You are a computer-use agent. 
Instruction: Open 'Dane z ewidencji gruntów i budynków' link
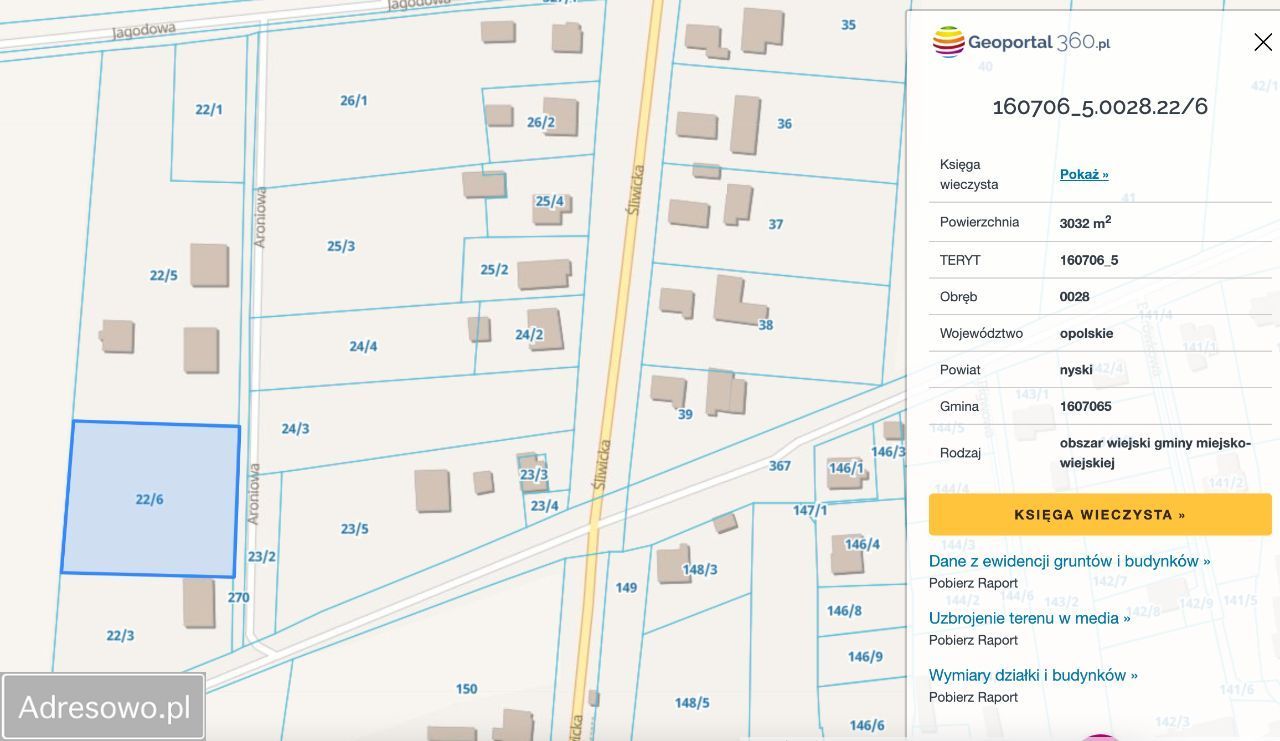1069,561
